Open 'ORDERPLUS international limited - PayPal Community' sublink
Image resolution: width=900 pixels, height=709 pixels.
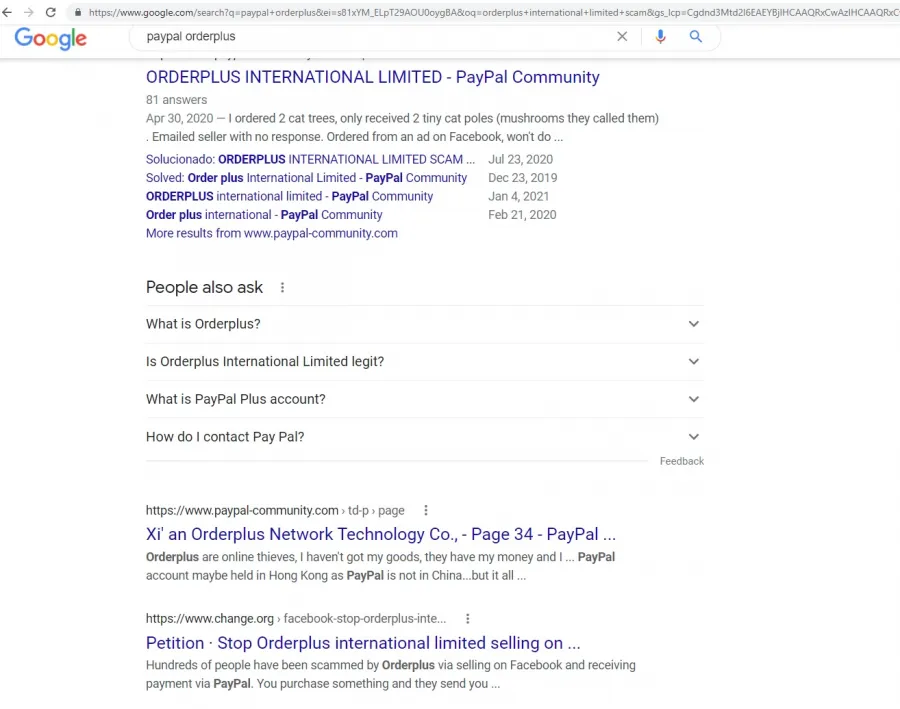click(x=289, y=196)
